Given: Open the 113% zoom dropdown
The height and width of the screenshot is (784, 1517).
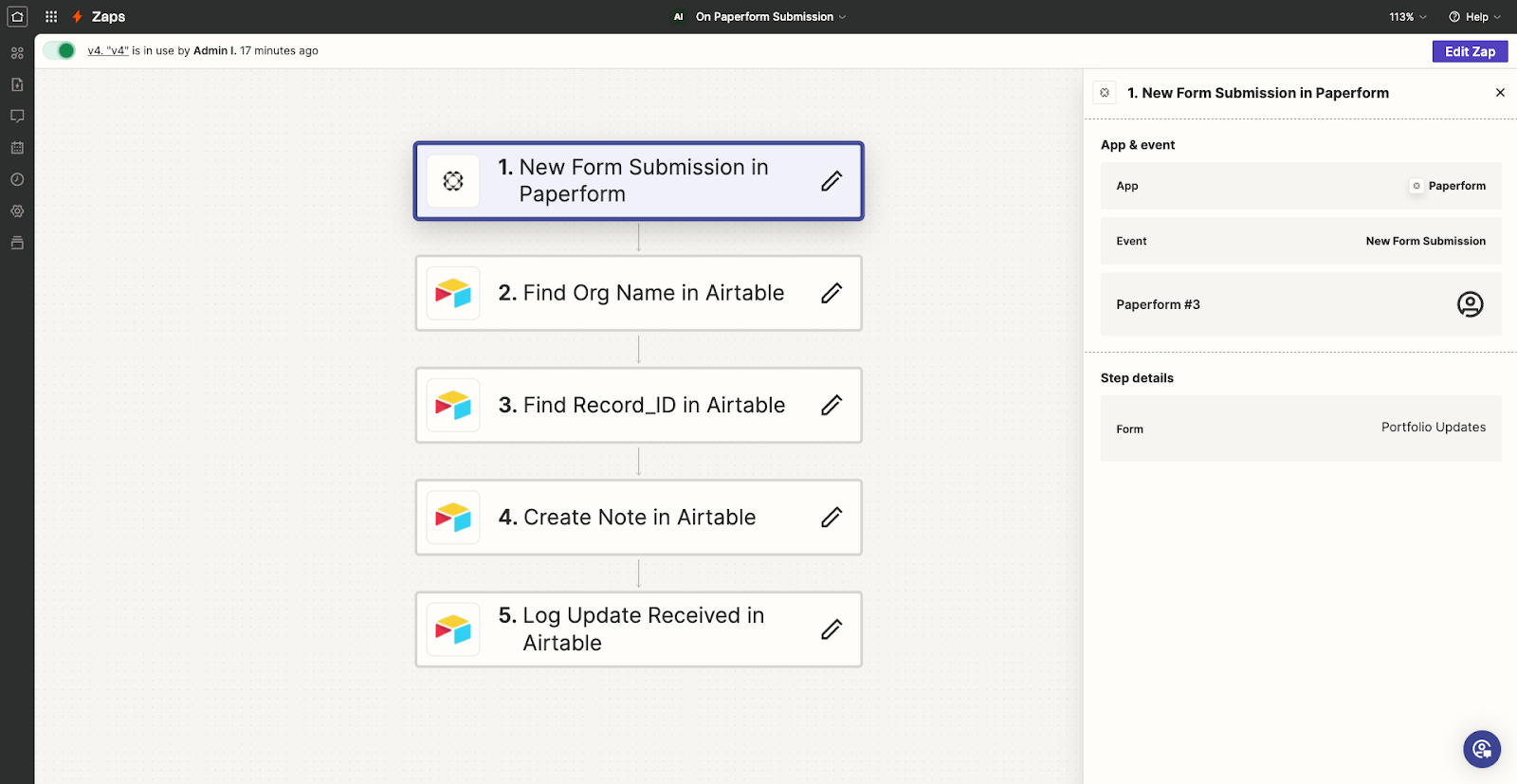Looking at the screenshot, I should (1408, 17).
